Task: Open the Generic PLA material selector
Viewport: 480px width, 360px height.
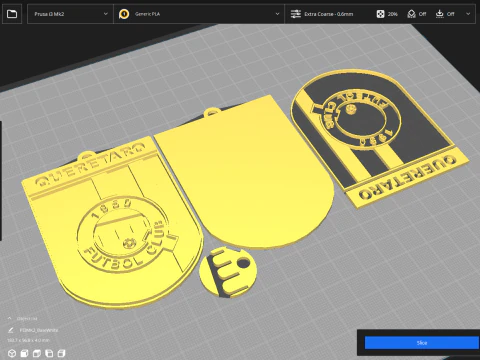Action: click(x=199, y=14)
